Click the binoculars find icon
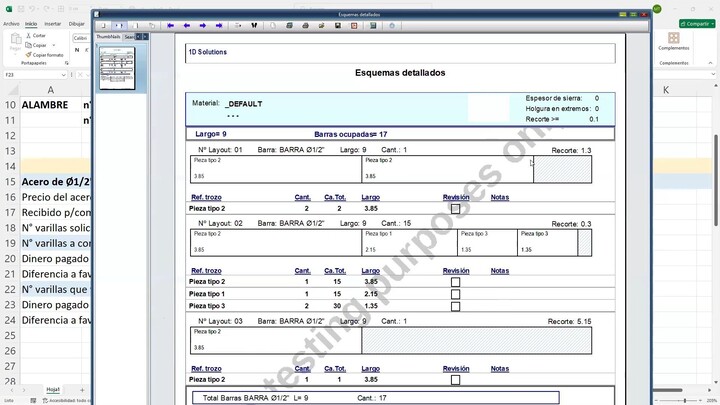The image size is (720, 405). click(254, 26)
